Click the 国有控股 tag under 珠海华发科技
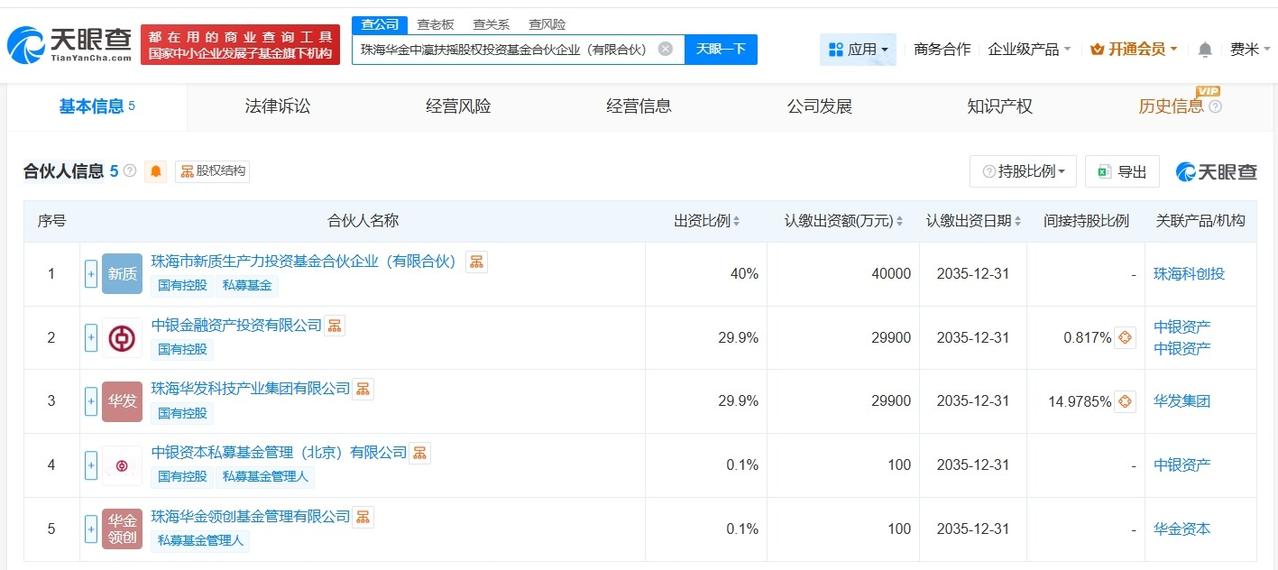The width and height of the screenshot is (1278, 570). click(182, 413)
